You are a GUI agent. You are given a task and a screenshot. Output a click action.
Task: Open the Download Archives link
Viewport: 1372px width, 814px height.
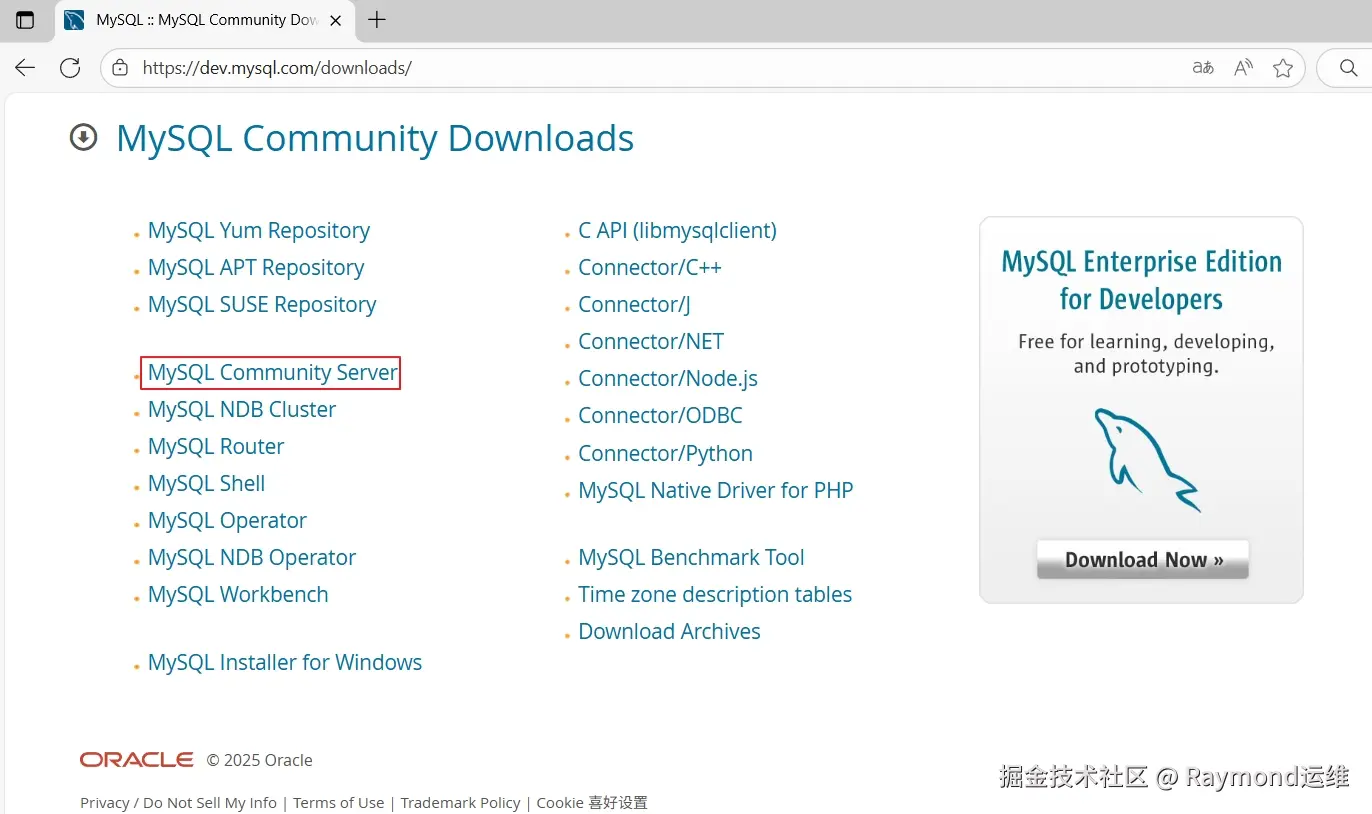point(669,632)
